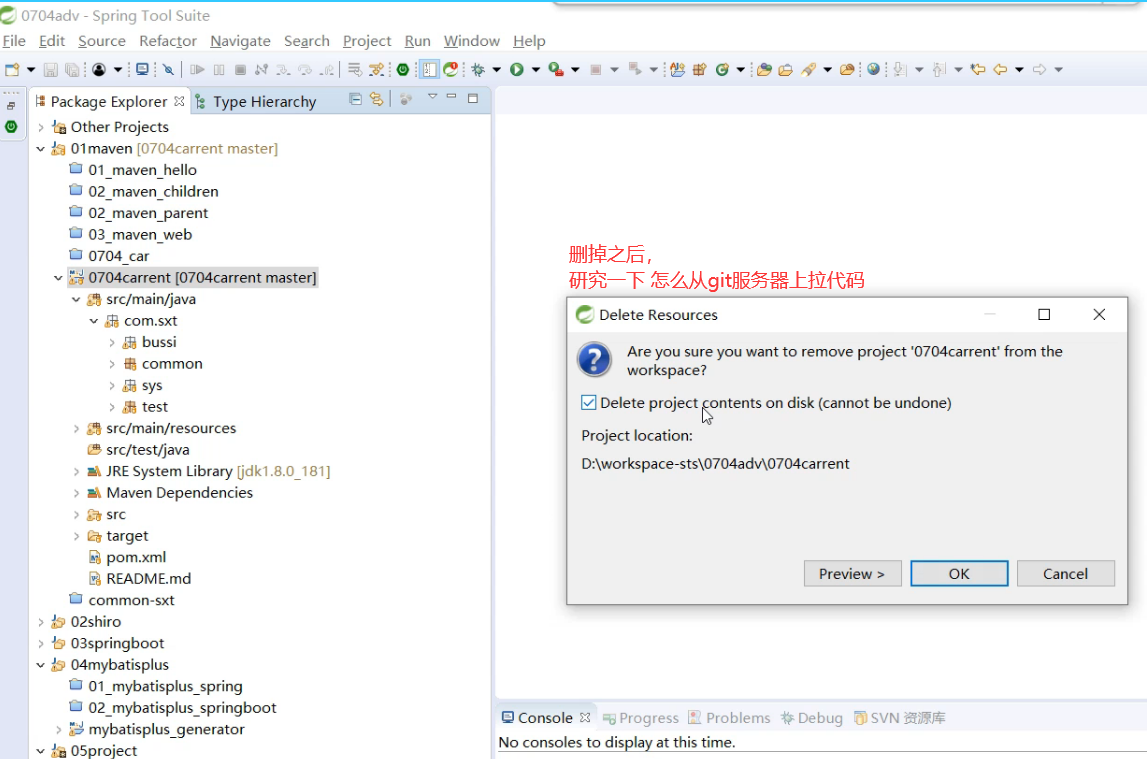The image size is (1147, 759).
Task: Click the Forward navigation arrow icon
Action: pos(1039,69)
